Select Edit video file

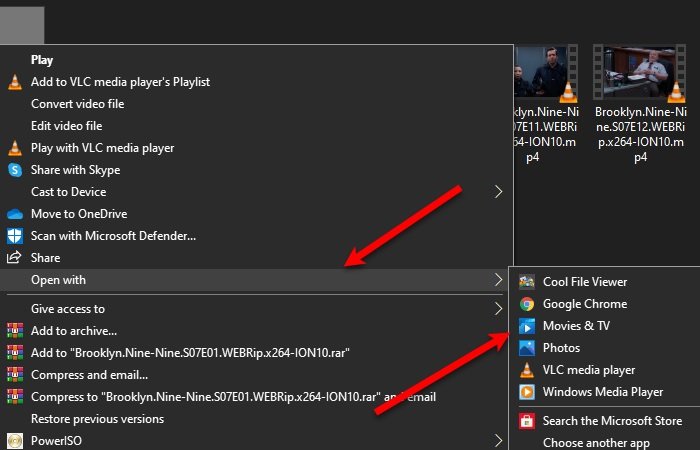67,126
